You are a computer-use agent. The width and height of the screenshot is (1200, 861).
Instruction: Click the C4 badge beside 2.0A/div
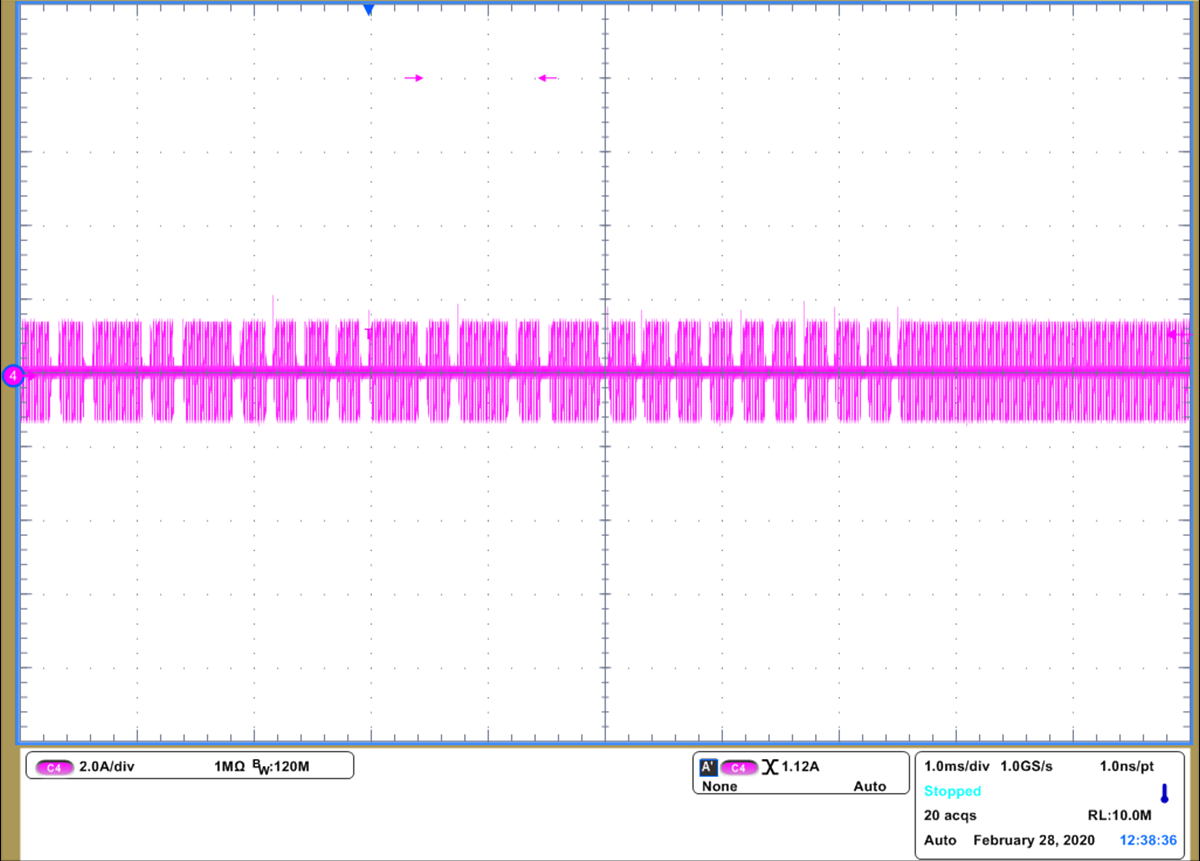tap(54, 767)
